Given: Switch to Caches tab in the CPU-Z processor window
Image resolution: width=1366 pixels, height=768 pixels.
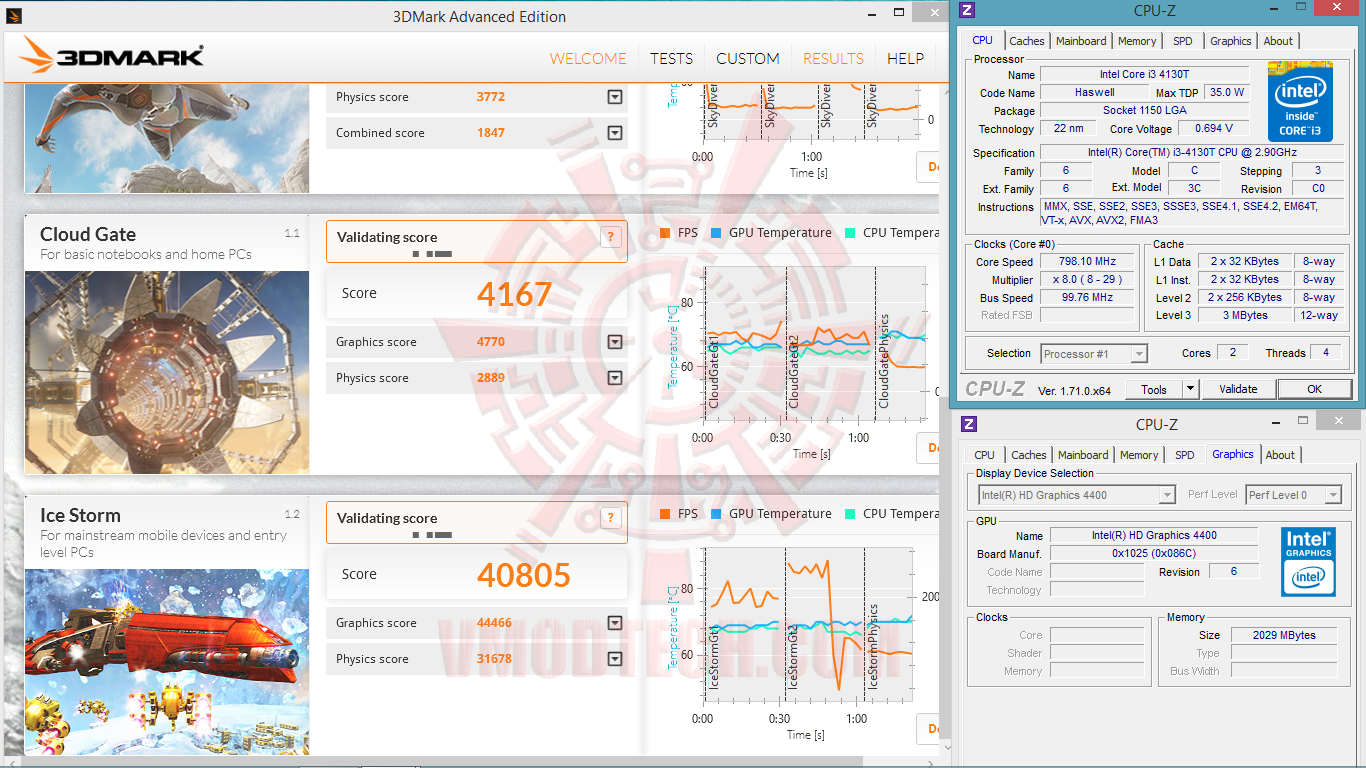Looking at the screenshot, I should [x=1027, y=41].
